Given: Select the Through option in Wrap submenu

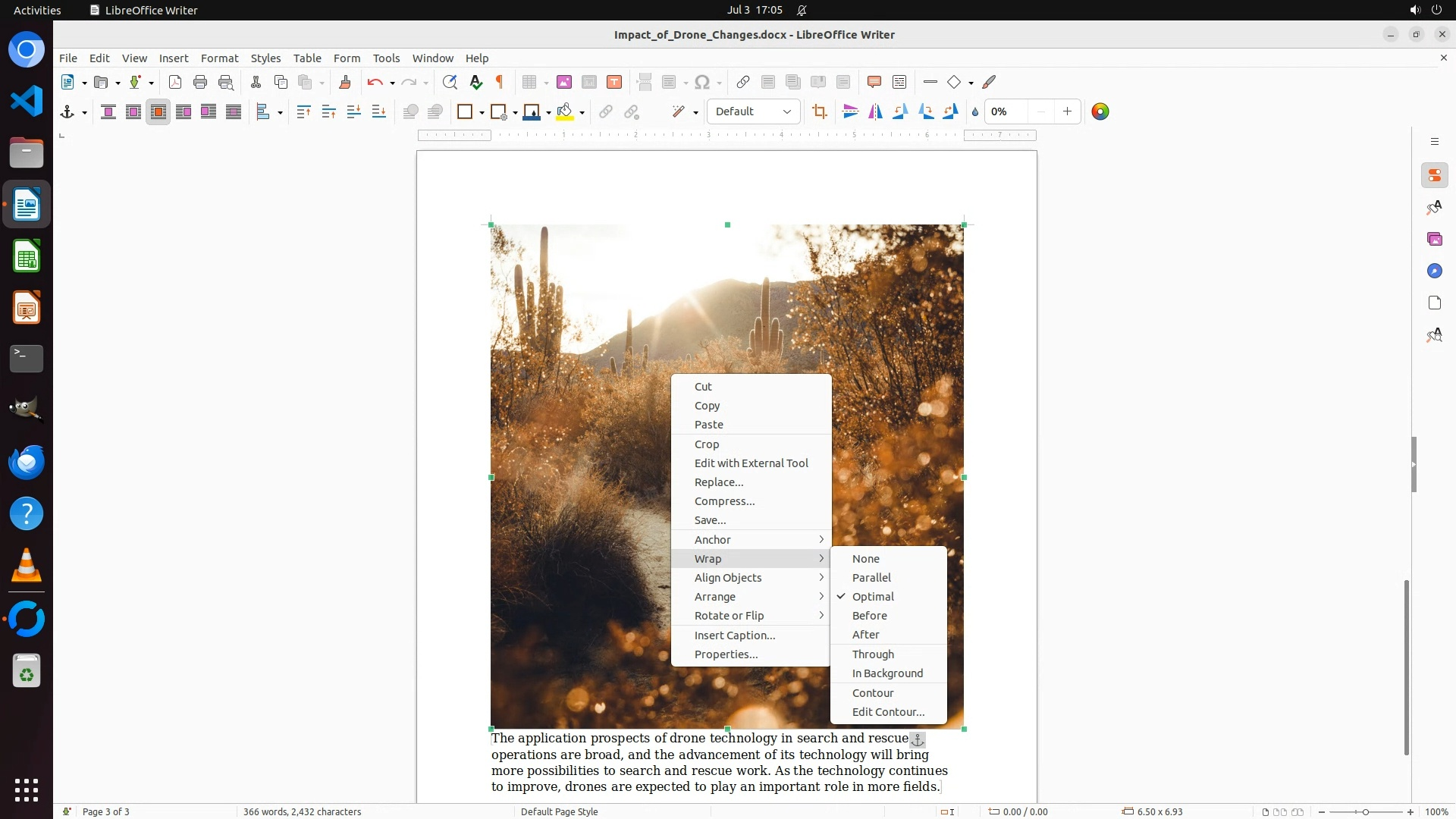Looking at the screenshot, I should coord(873,654).
